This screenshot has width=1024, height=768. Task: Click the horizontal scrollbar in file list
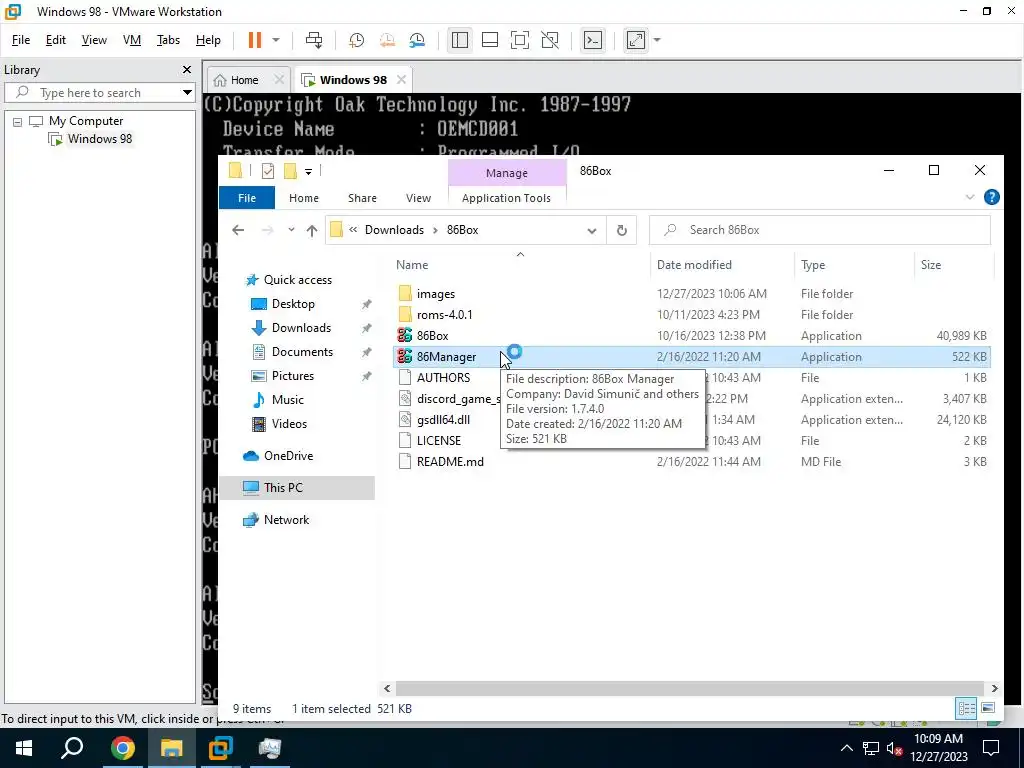click(690, 688)
